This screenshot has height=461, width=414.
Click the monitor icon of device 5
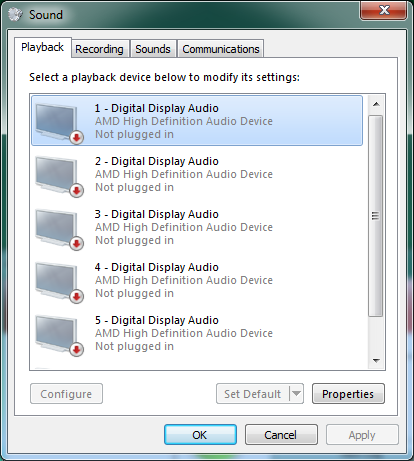[56, 333]
